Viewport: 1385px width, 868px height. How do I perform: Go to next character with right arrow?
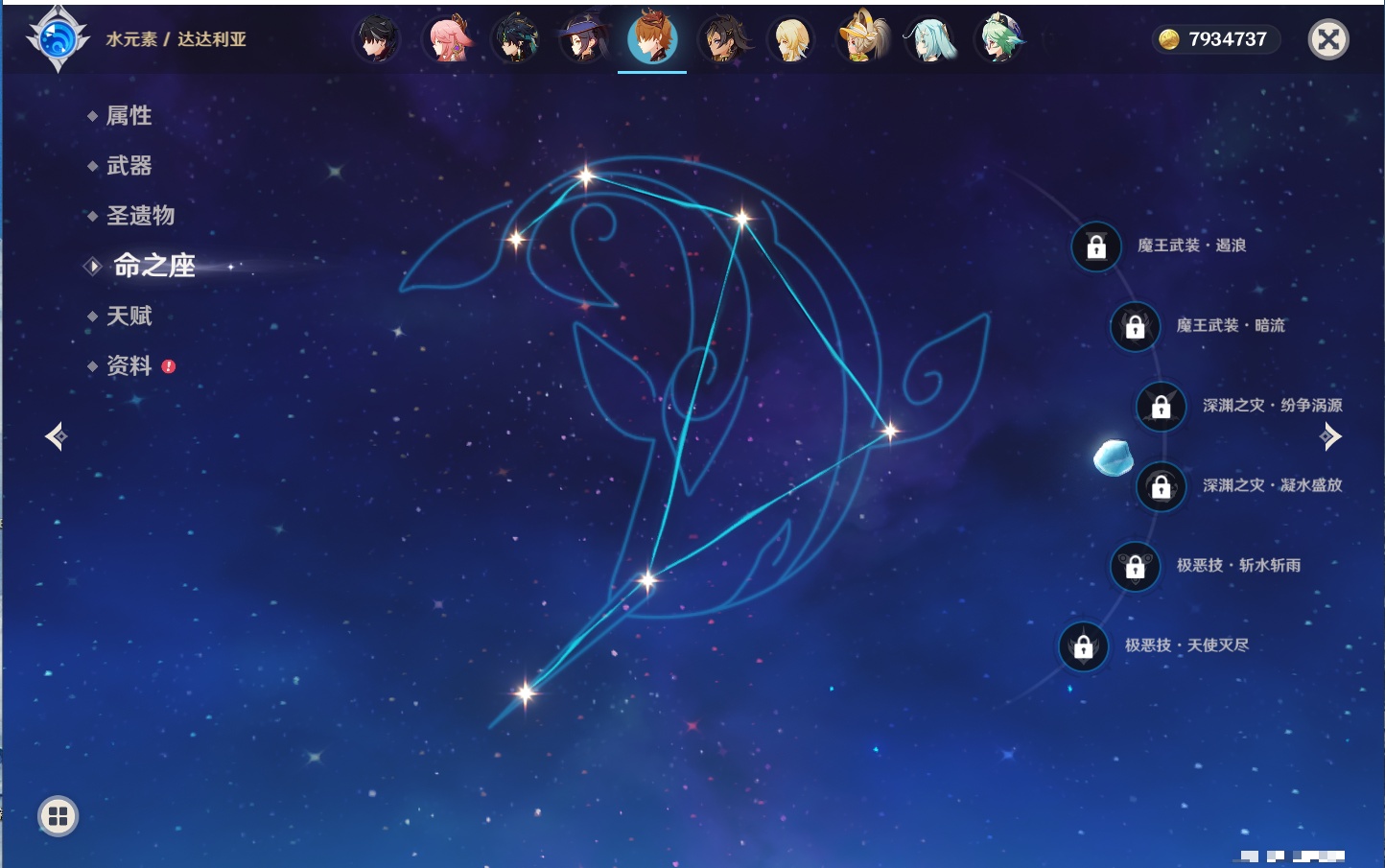click(x=1330, y=436)
